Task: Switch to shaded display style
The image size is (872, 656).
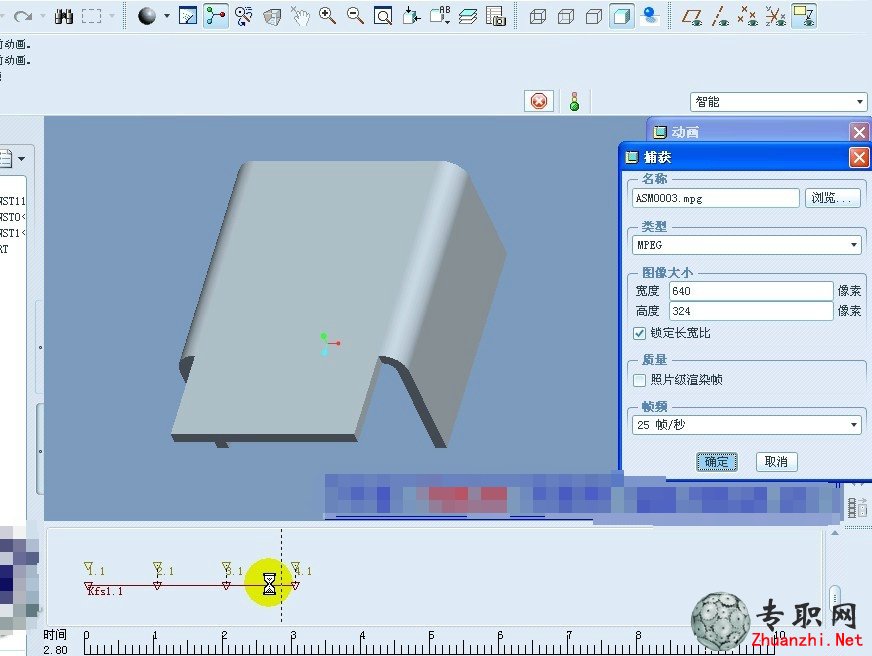Action: pyautogui.click(x=622, y=16)
